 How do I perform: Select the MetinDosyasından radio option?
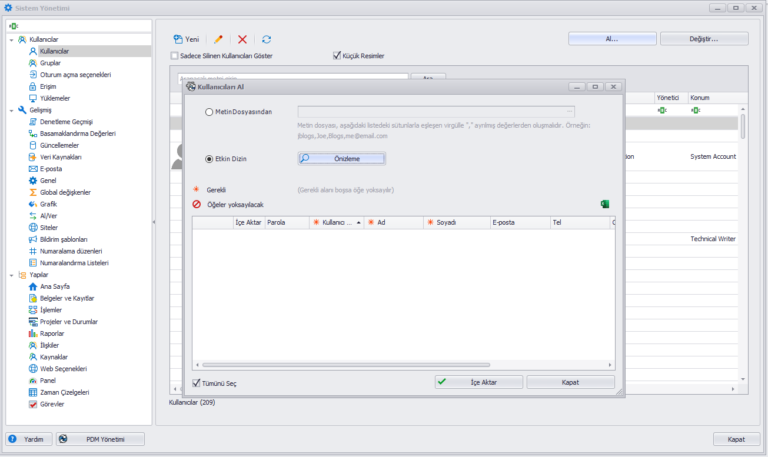click(x=209, y=112)
